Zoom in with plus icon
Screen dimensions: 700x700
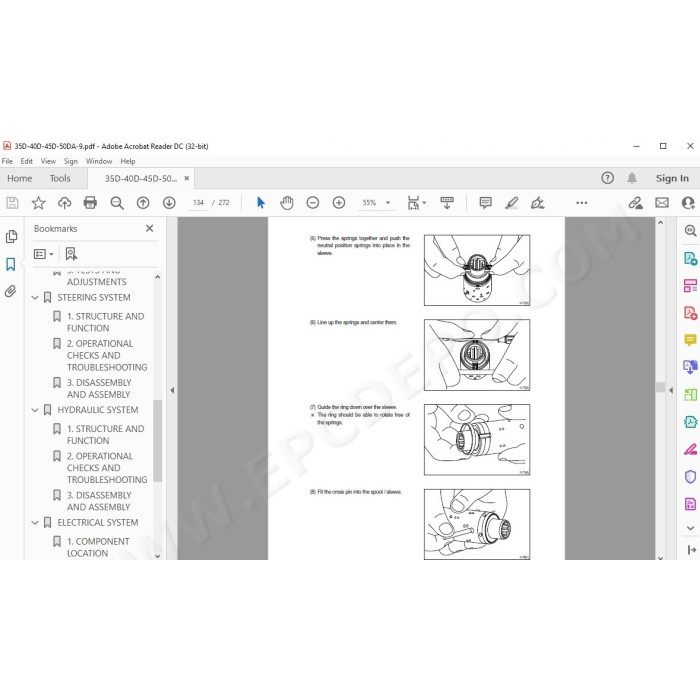(339, 203)
